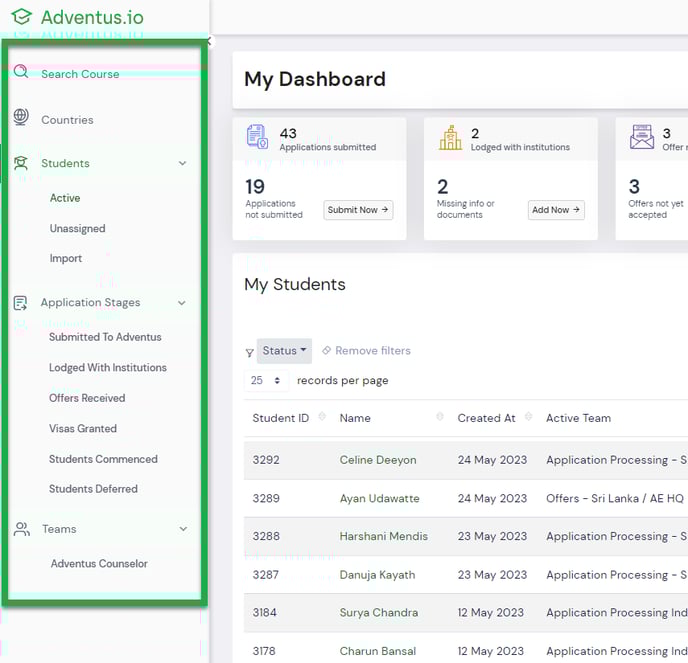Click student ID 3184
Screen dimensions: 688x663
click(265, 613)
